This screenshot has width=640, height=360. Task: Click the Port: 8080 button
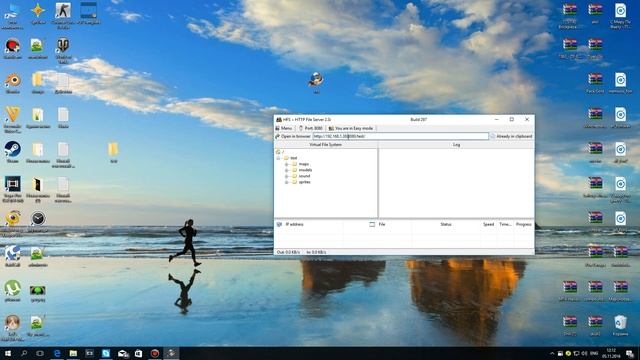(x=311, y=128)
